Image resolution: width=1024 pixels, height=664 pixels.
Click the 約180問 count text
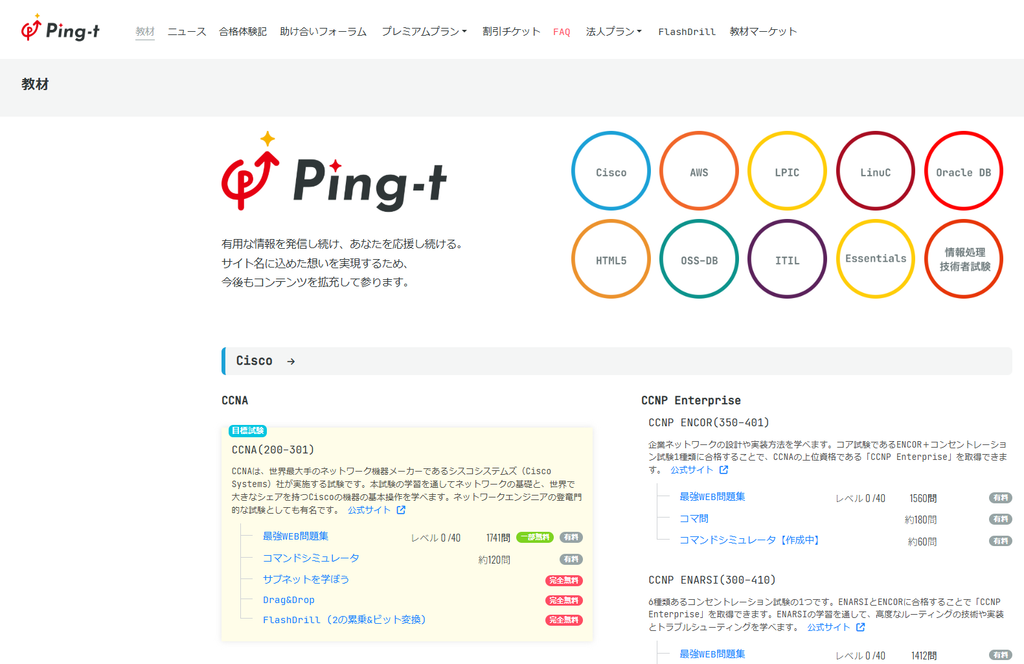click(x=921, y=520)
